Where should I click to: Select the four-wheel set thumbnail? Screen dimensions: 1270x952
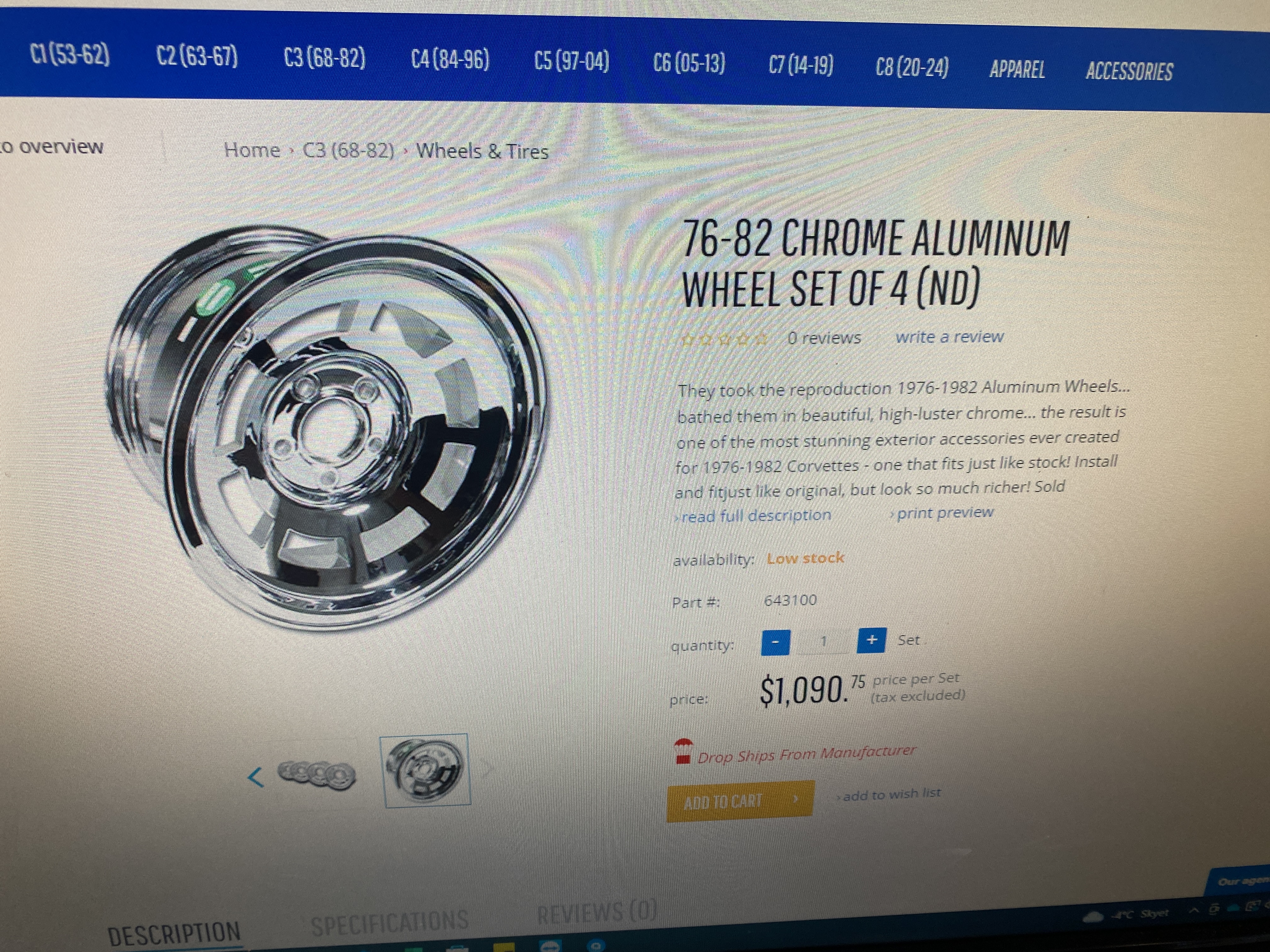point(316,775)
